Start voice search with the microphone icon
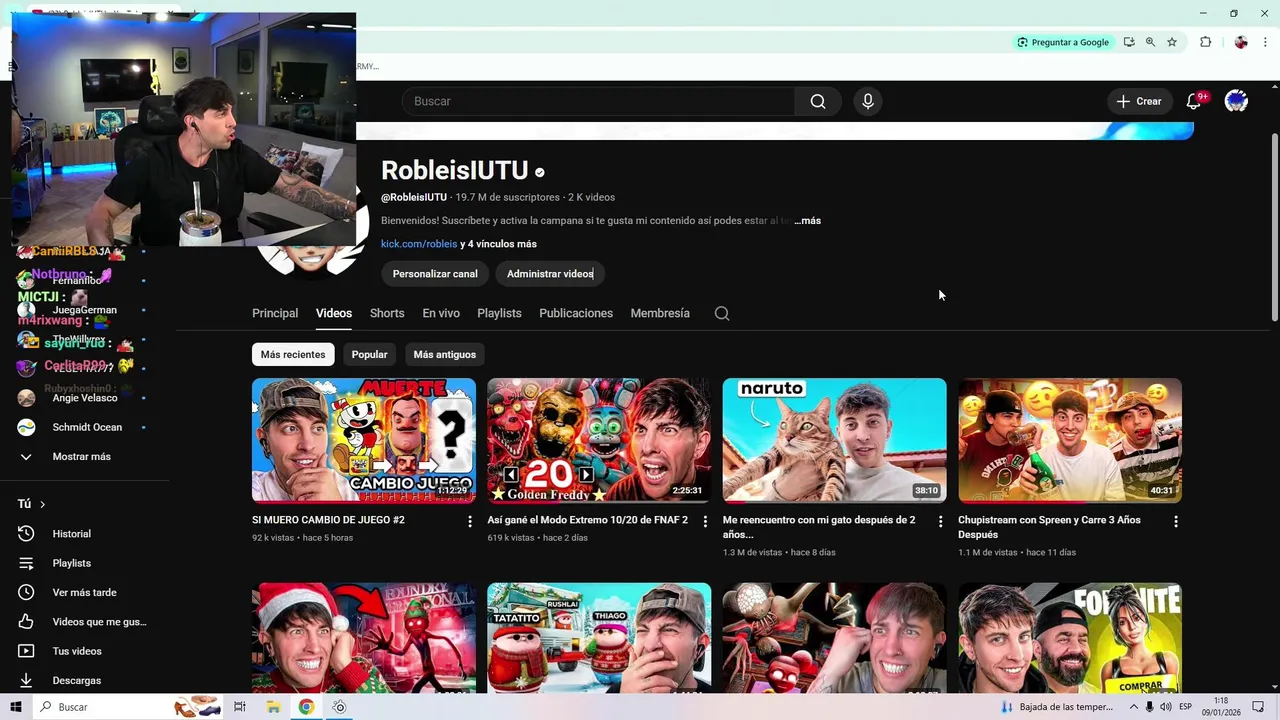 pyautogui.click(x=868, y=101)
